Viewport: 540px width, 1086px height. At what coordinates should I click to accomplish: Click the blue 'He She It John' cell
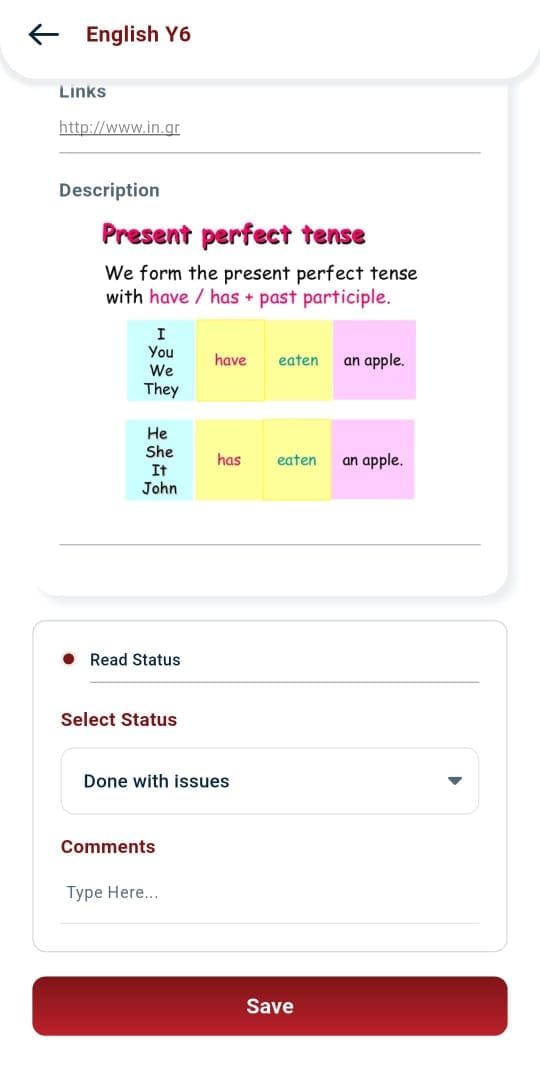point(160,460)
